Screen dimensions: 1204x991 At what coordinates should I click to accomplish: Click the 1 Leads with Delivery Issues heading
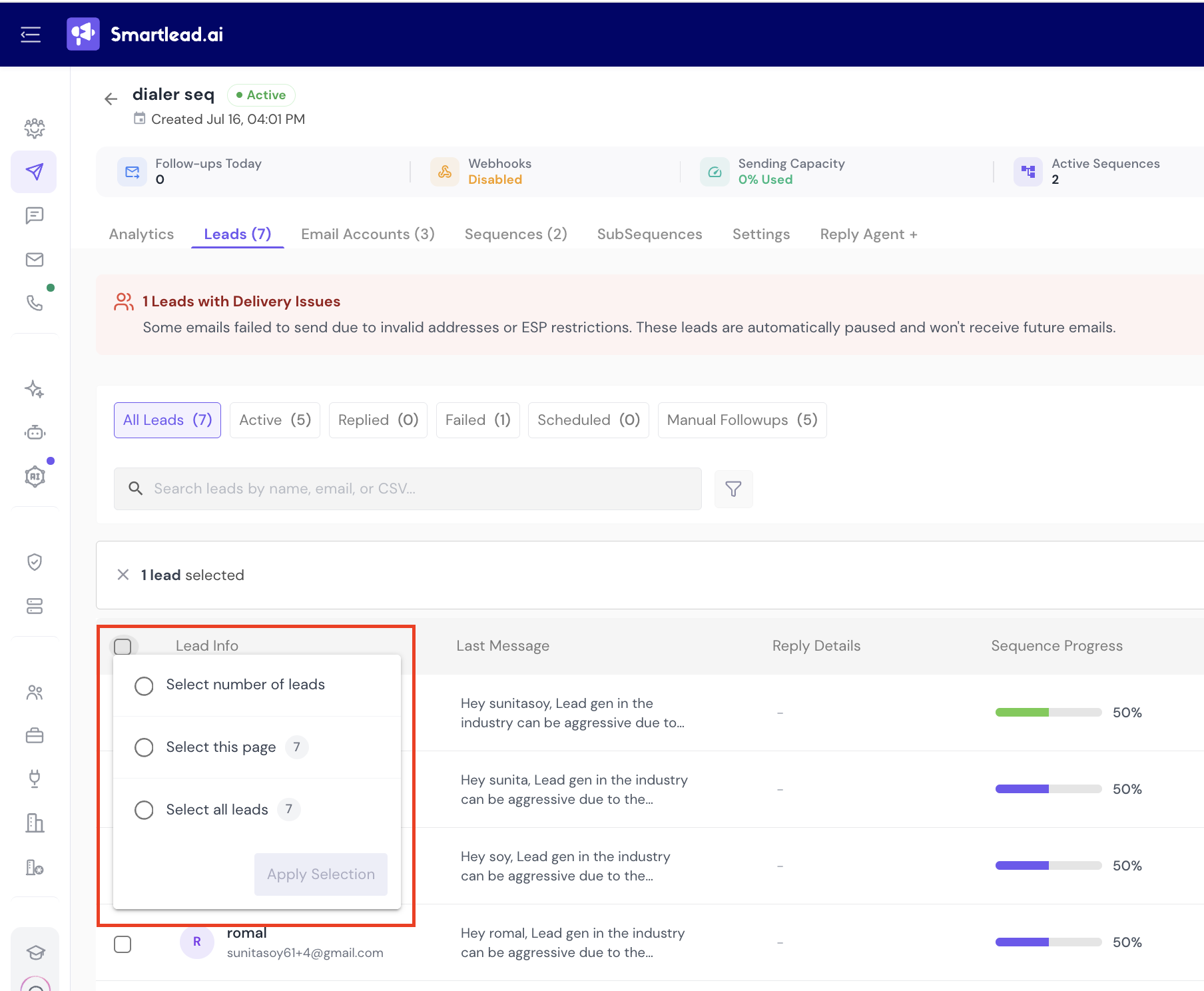[x=241, y=302]
